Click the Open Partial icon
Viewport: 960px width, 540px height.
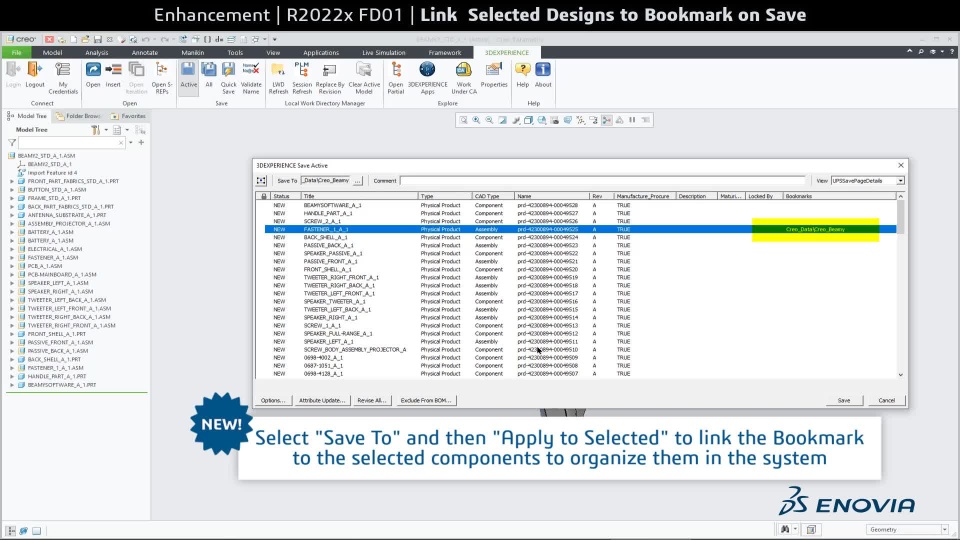[x=396, y=70]
